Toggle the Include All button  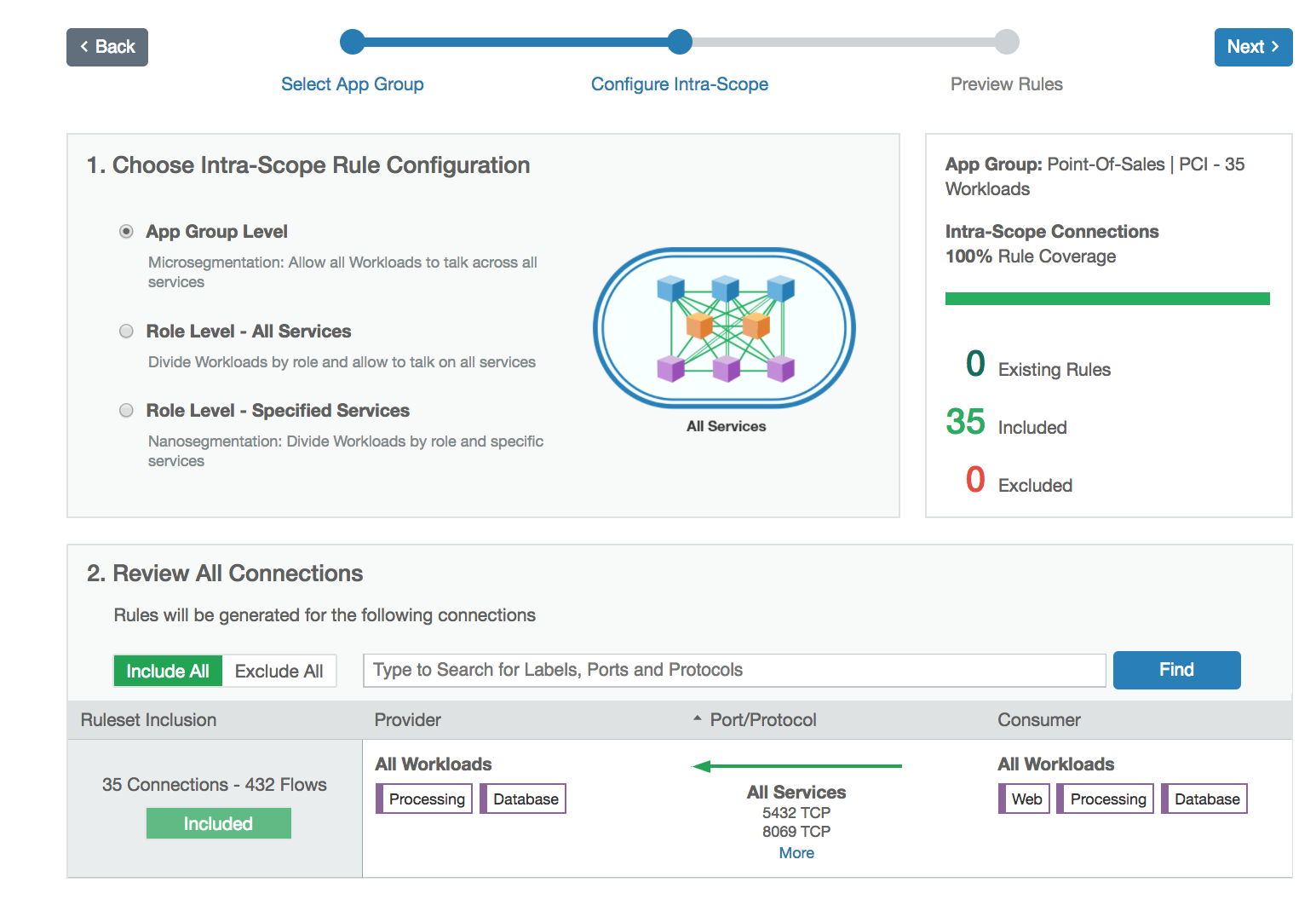pos(168,671)
